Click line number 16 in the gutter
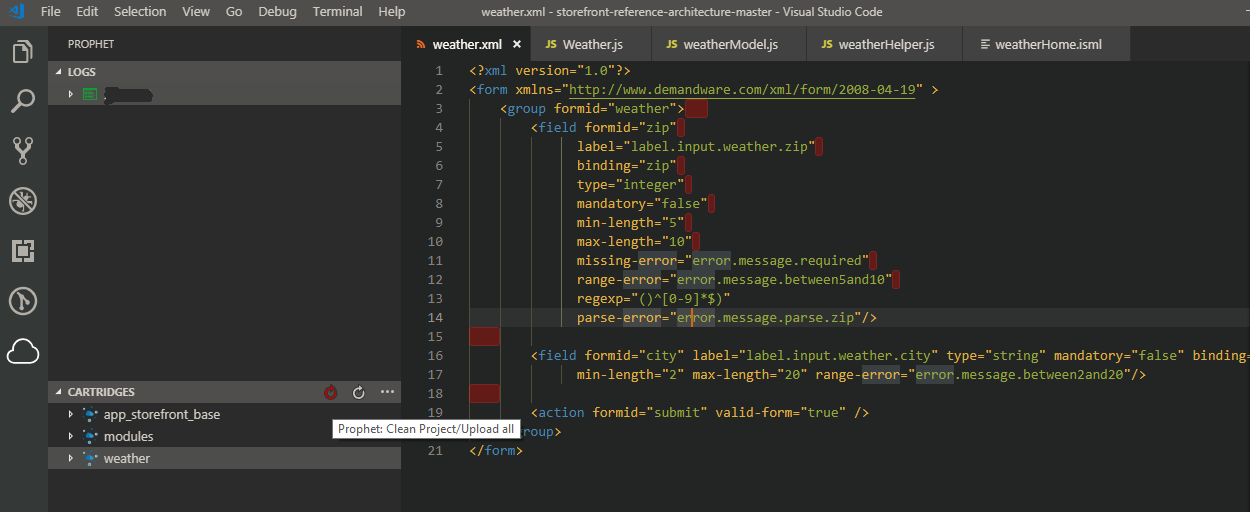The width and height of the screenshot is (1250, 512). coord(435,356)
